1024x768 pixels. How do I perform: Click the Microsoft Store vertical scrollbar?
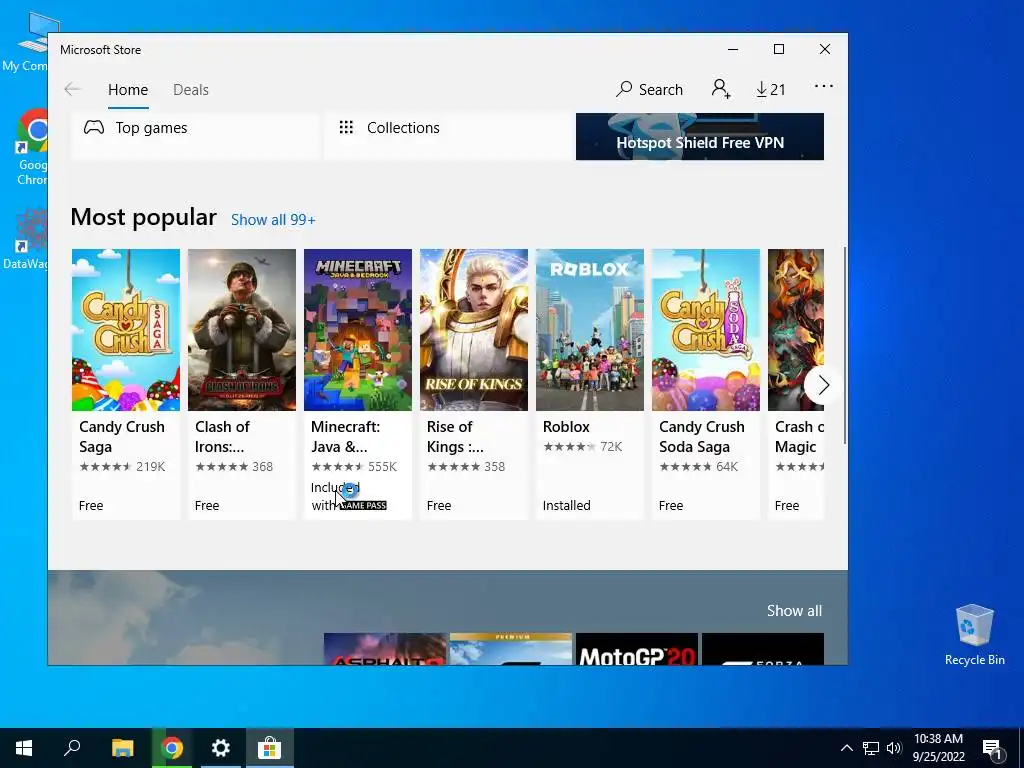click(x=844, y=346)
